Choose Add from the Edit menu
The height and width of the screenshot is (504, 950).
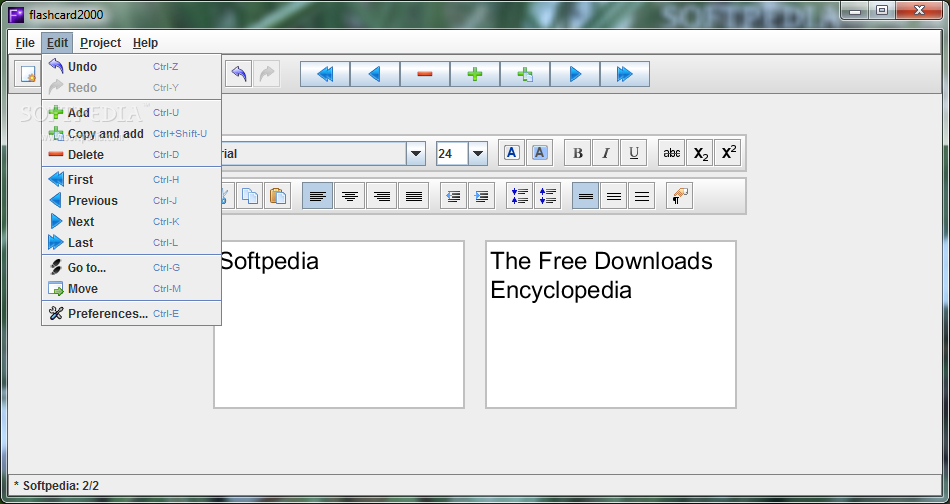coord(131,113)
